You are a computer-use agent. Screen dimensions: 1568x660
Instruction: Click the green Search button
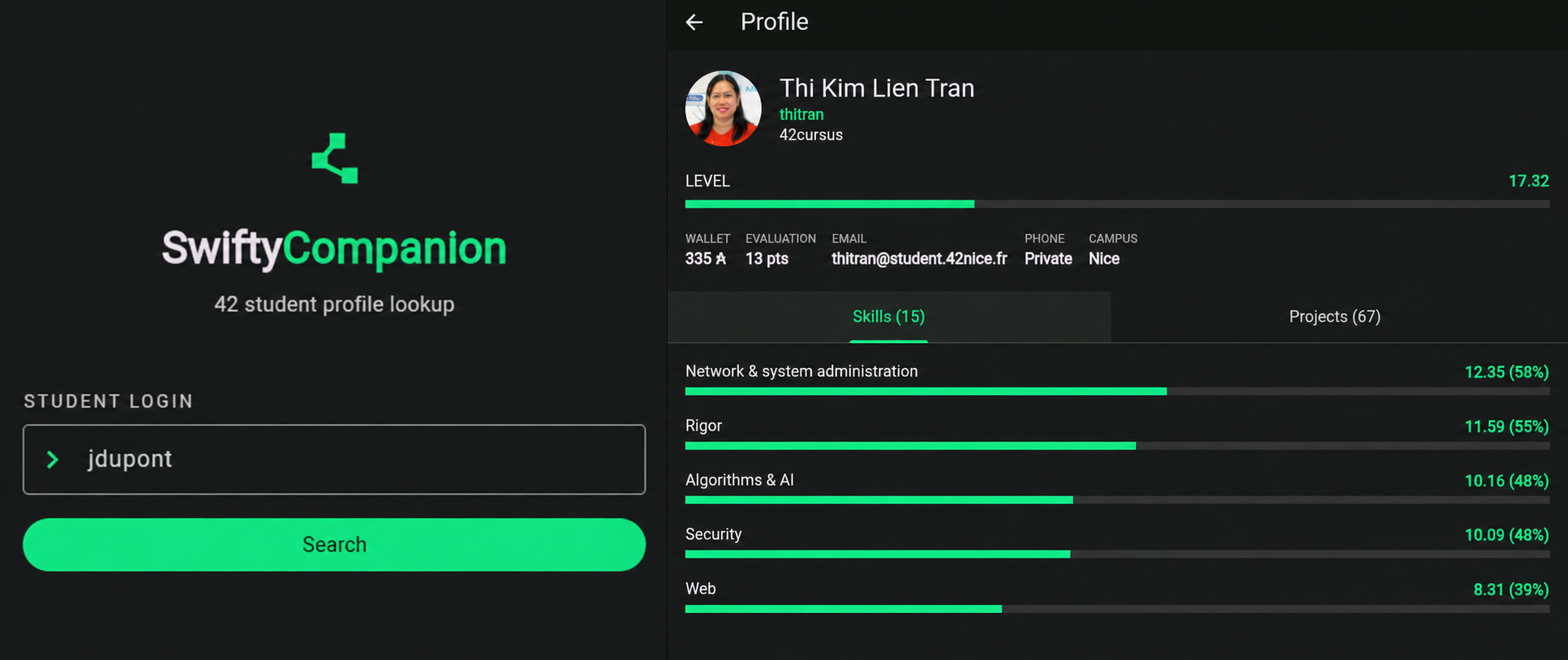pyautogui.click(x=334, y=545)
